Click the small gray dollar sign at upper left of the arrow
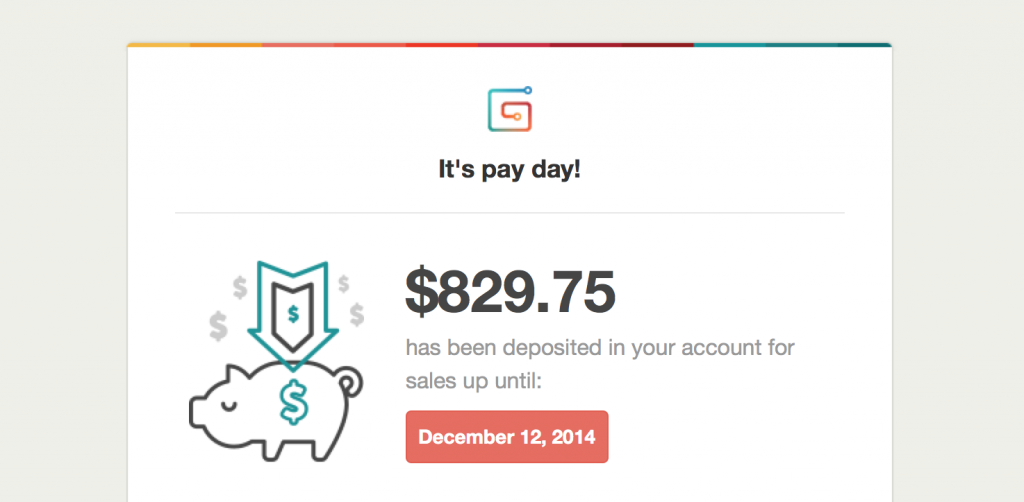The width and height of the screenshot is (1024, 502). coord(240,287)
